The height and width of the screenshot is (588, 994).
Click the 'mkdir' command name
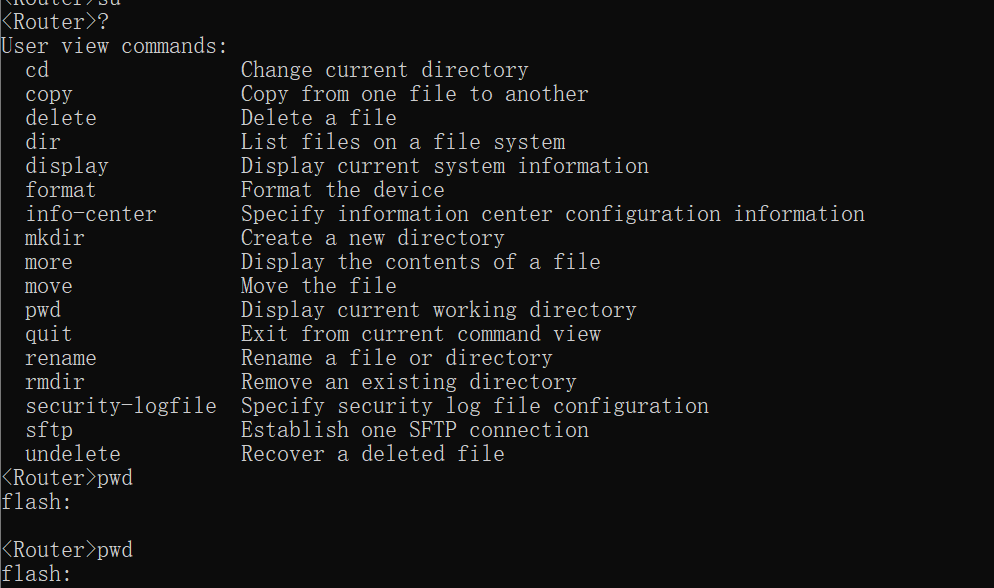pos(55,238)
